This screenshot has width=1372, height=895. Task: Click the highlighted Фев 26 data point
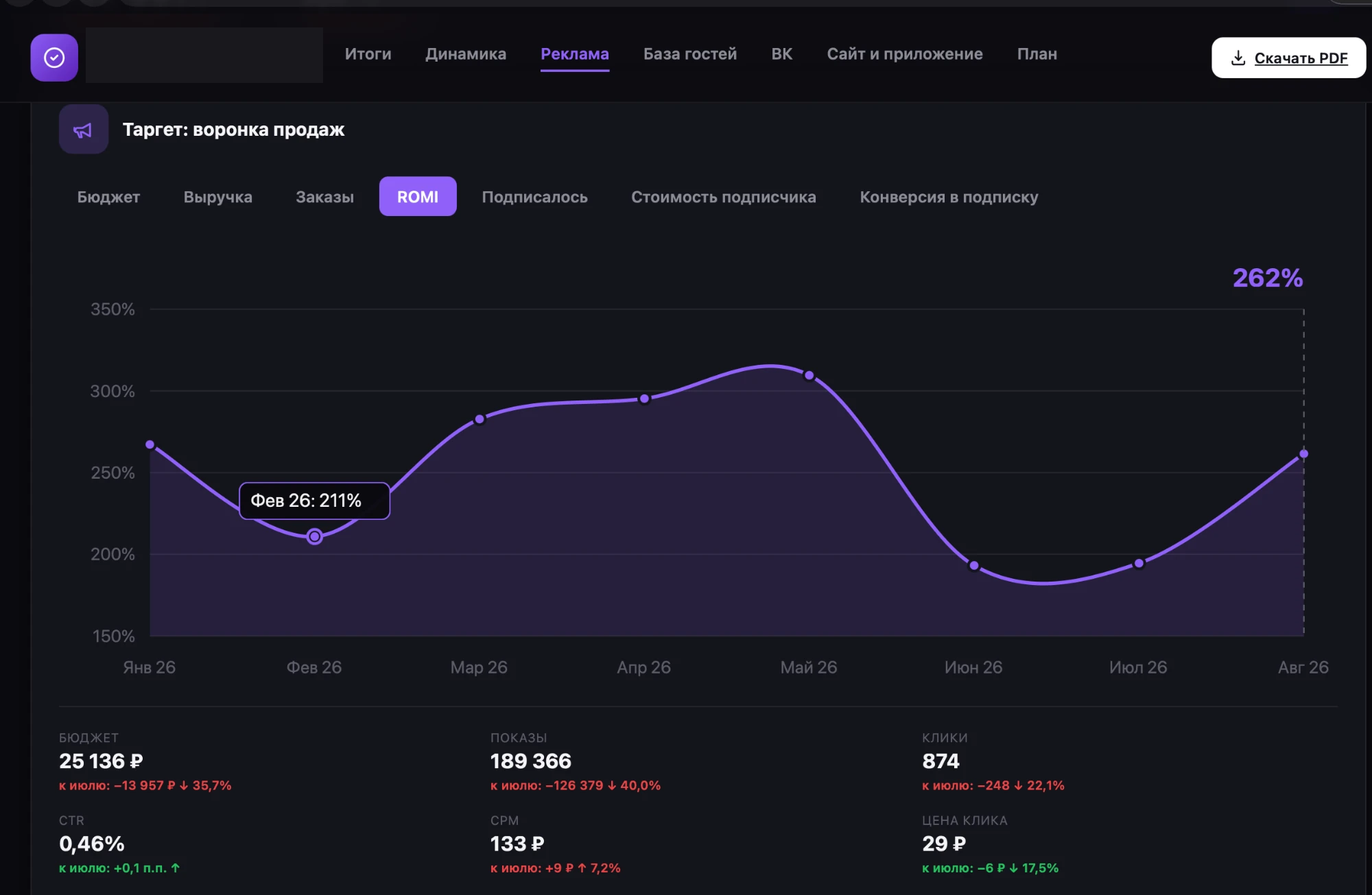tap(314, 536)
